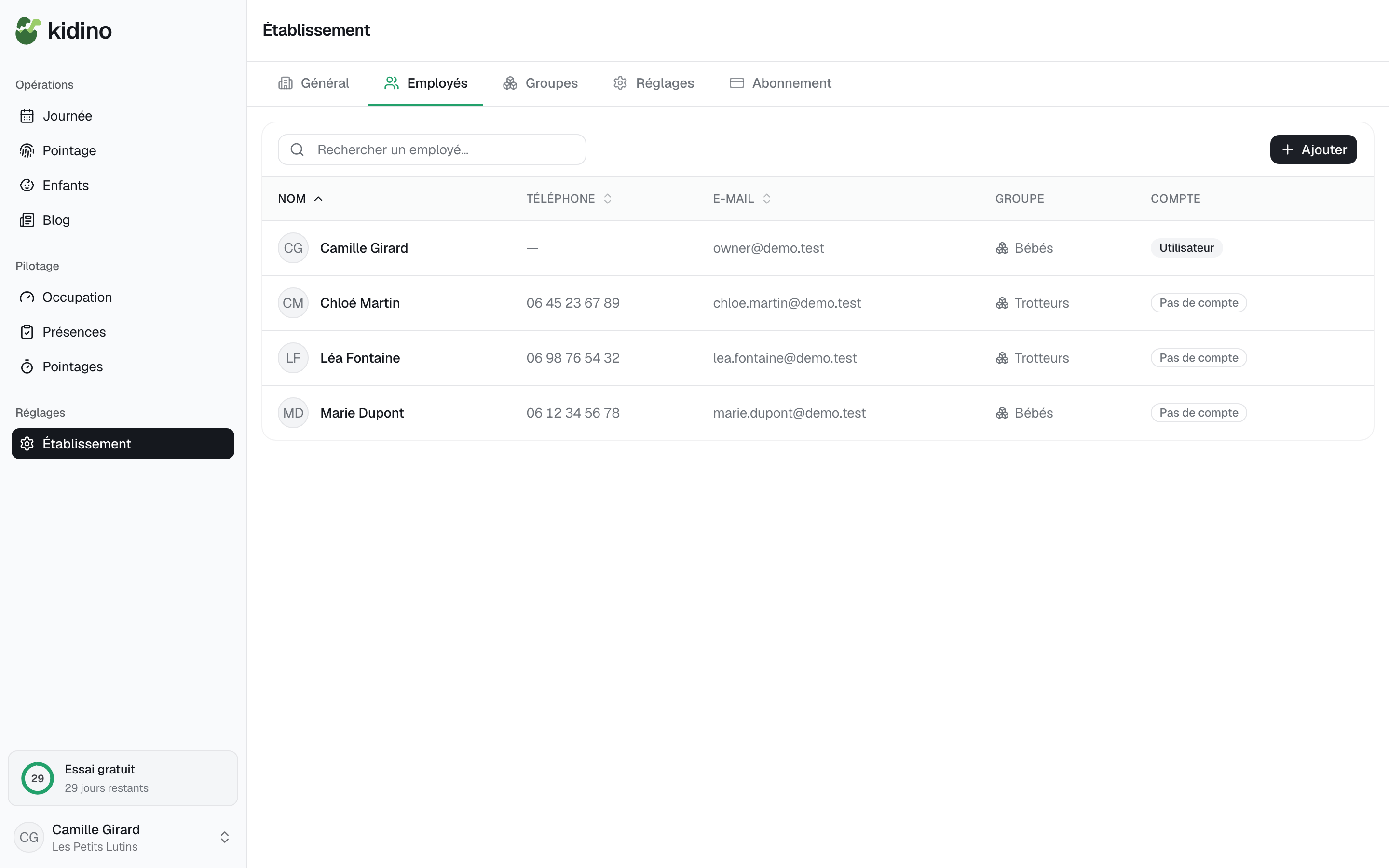1389x868 pixels.
Task: Click phone number 06 12 34 56 78
Action: (x=573, y=413)
